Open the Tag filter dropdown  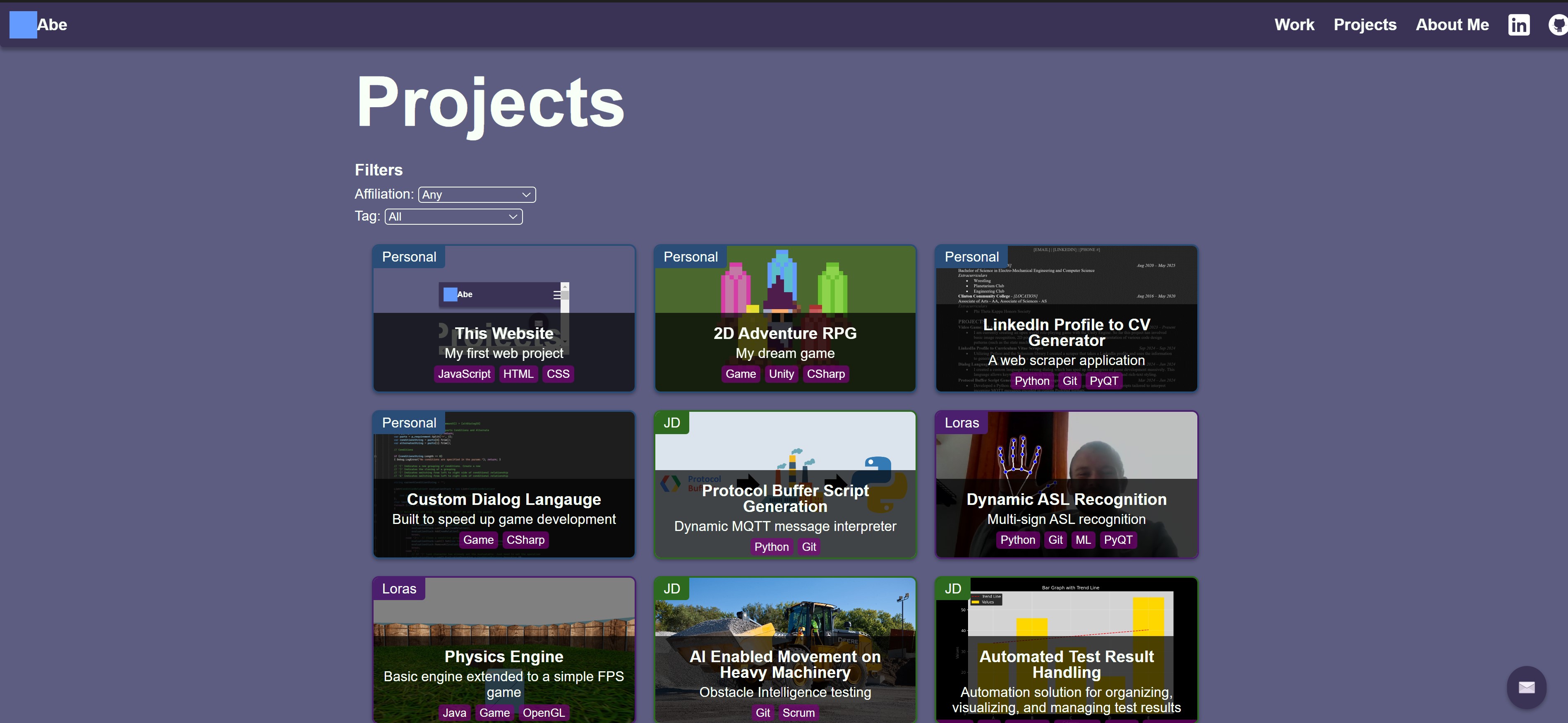coord(453,216)
